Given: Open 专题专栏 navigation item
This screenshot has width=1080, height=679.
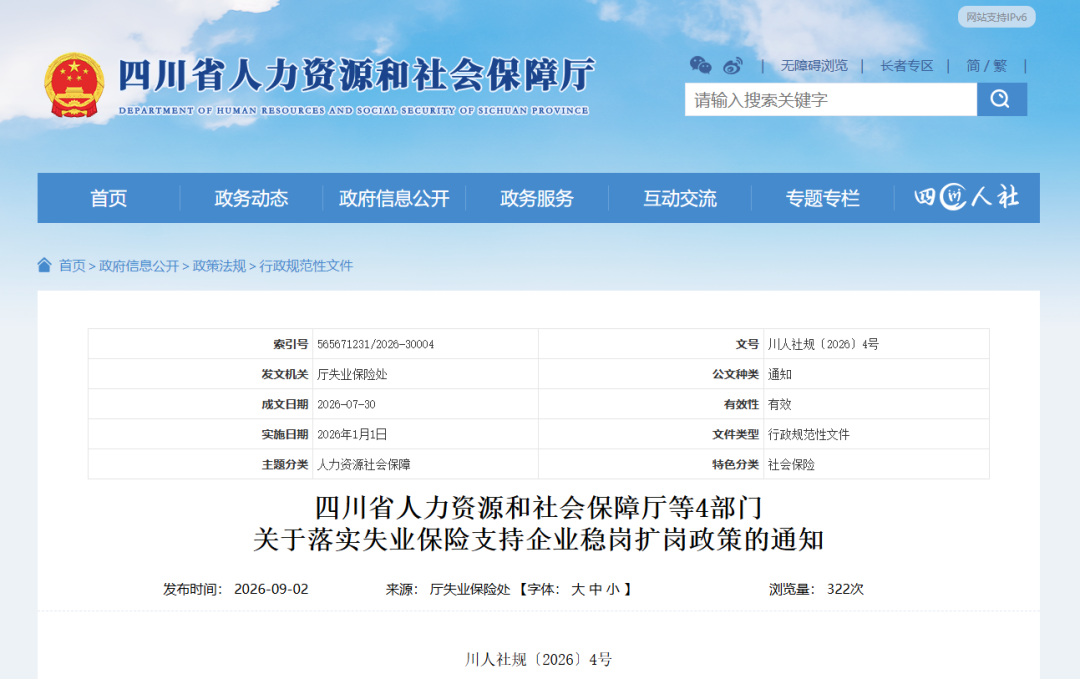Looking at the screenshot, I should pos(822,198).
